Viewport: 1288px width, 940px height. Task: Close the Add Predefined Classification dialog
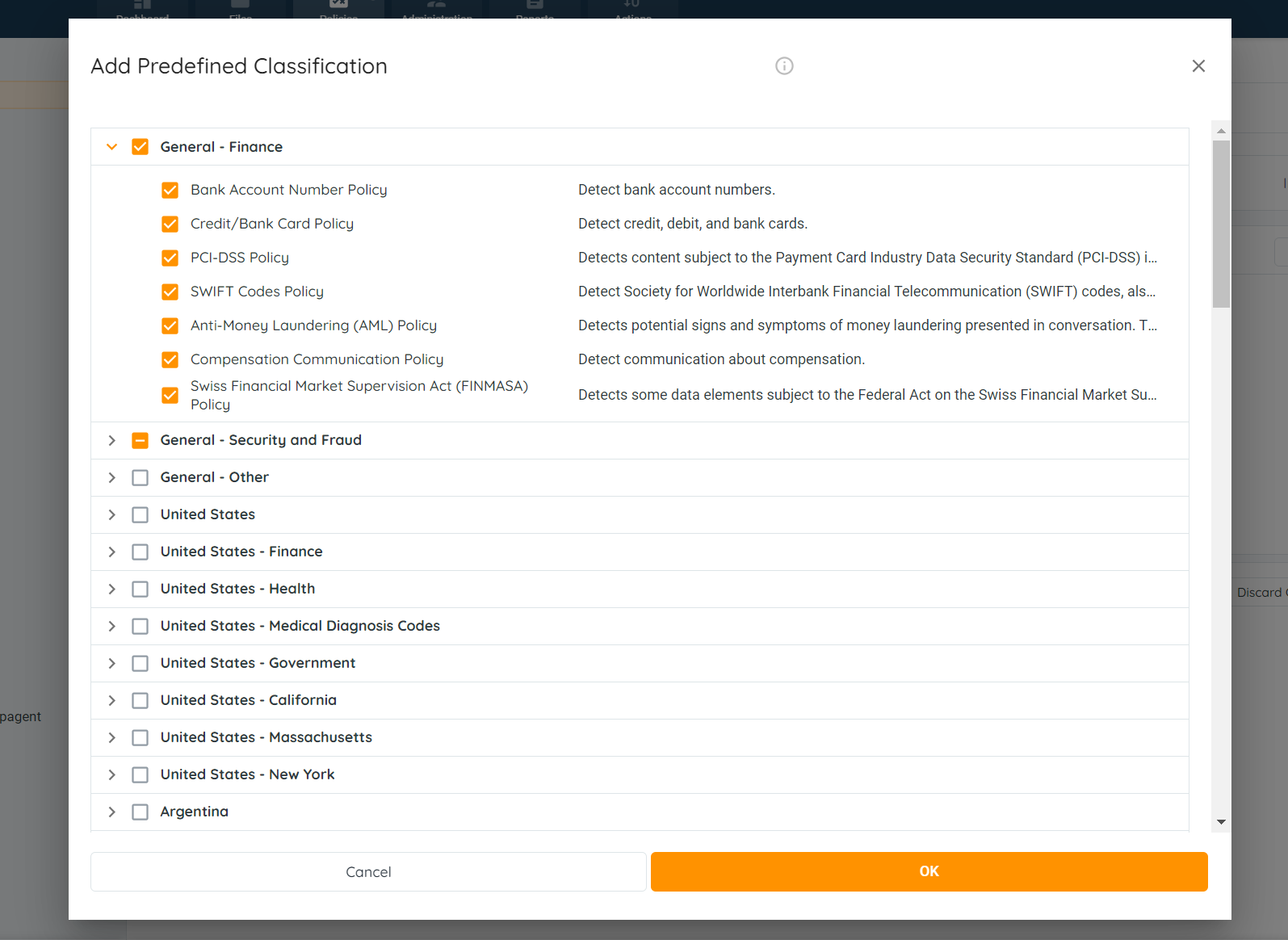tap(1198, 66)
